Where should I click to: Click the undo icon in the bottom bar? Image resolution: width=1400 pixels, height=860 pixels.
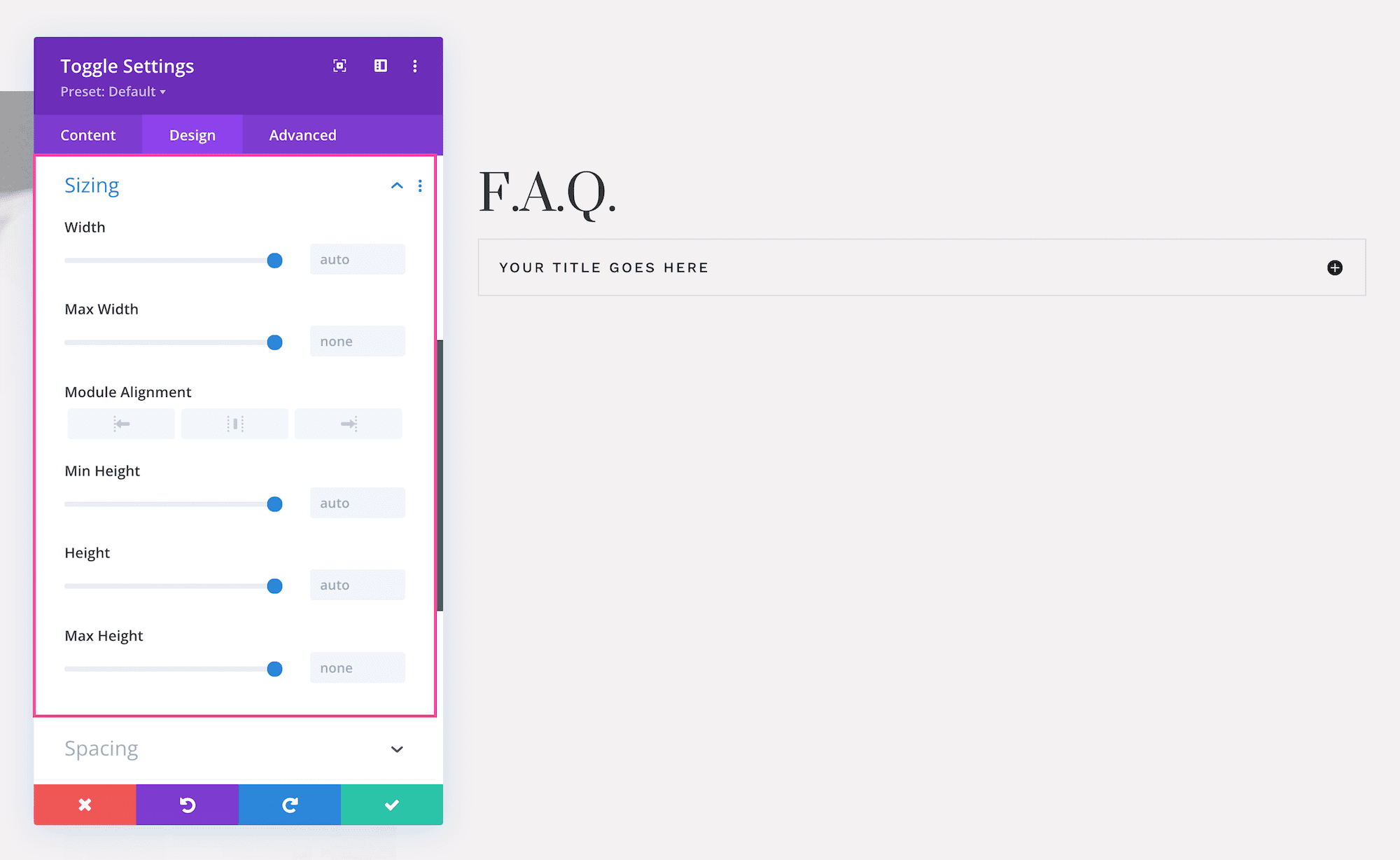pos(188,803)
